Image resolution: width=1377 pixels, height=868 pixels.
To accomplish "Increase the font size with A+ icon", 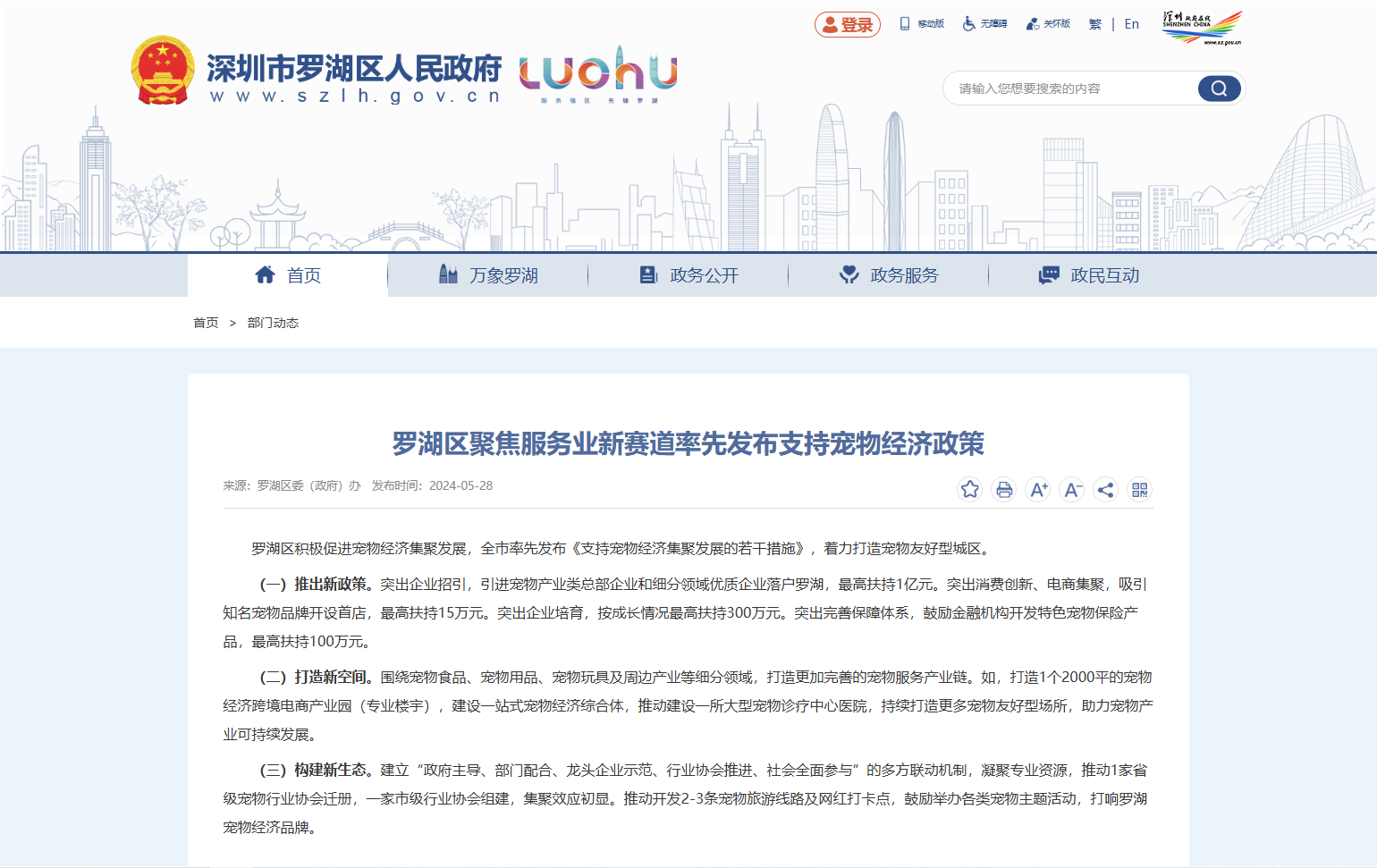I will pos(1038,489).
